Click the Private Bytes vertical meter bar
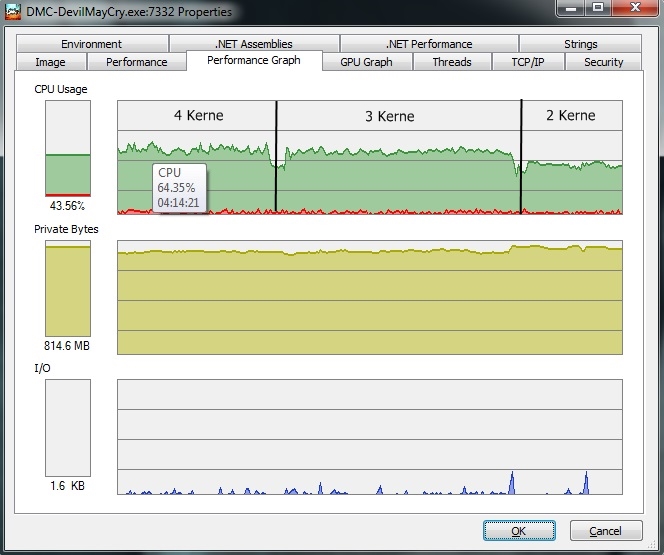 coord(68,289)
